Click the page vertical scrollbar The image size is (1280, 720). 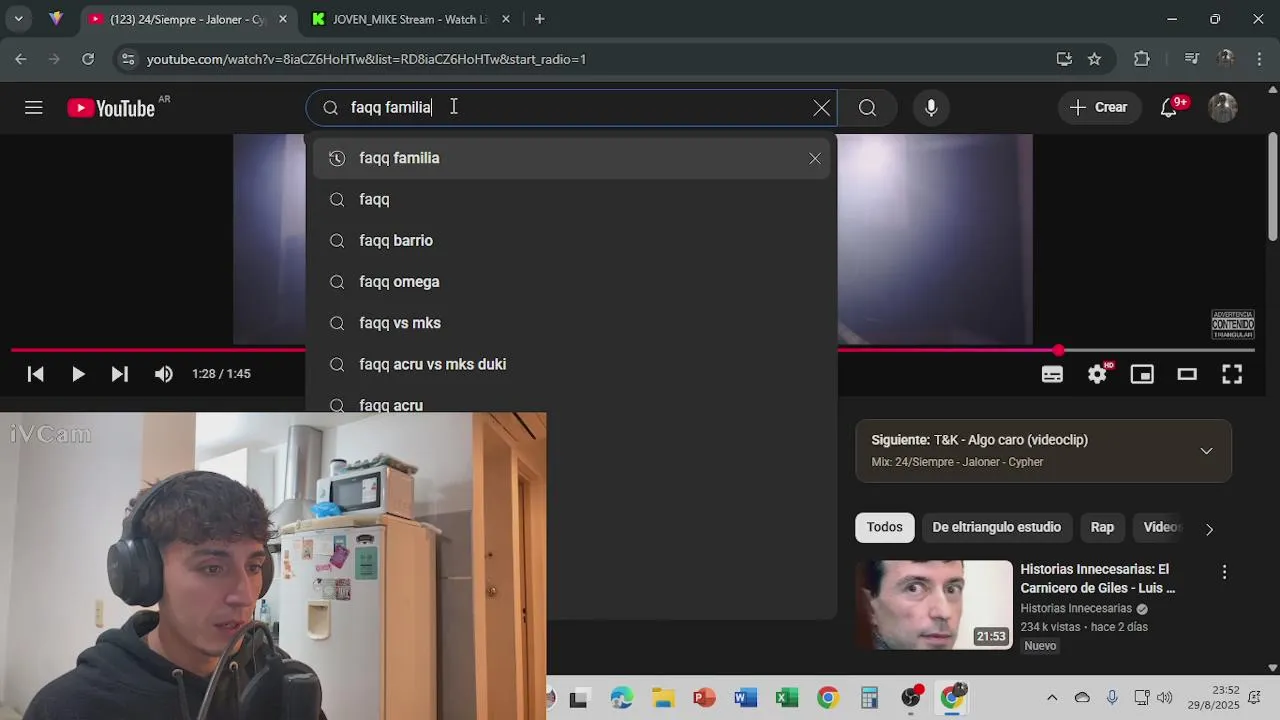(1272, 188)
